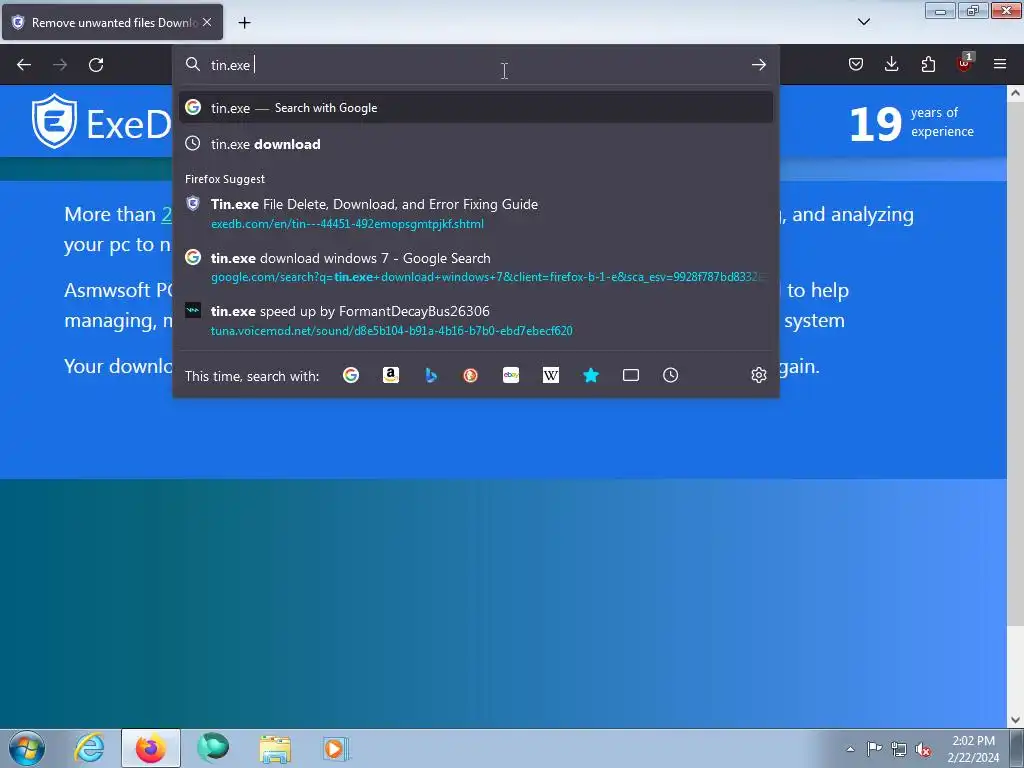This screenshot has height=768, width=1024.
Task: Switch to Firefox in the taskbar
Action: (150, 748)
